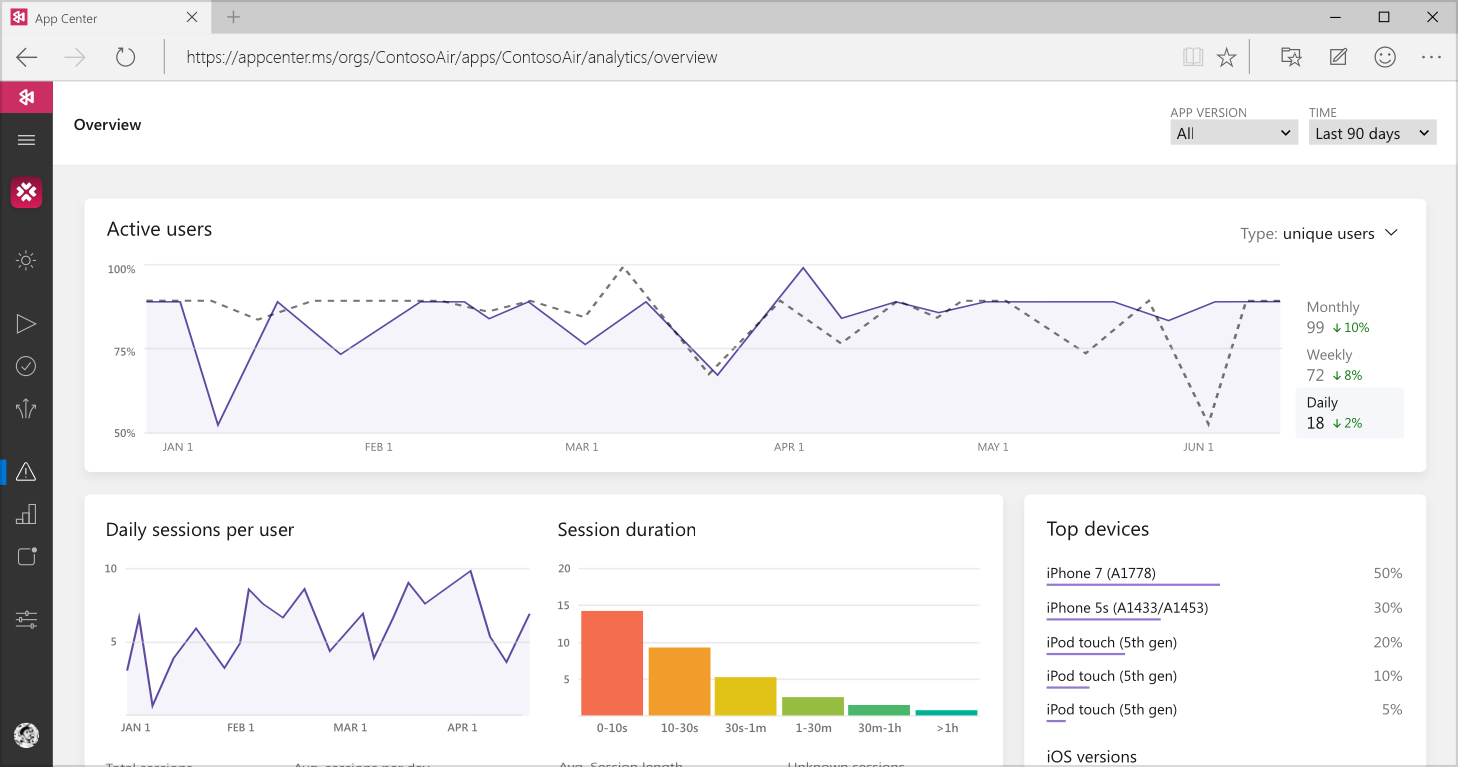1458x767 pixels.
Task: Go back with the browser back arrow
Action: point(27,57)
